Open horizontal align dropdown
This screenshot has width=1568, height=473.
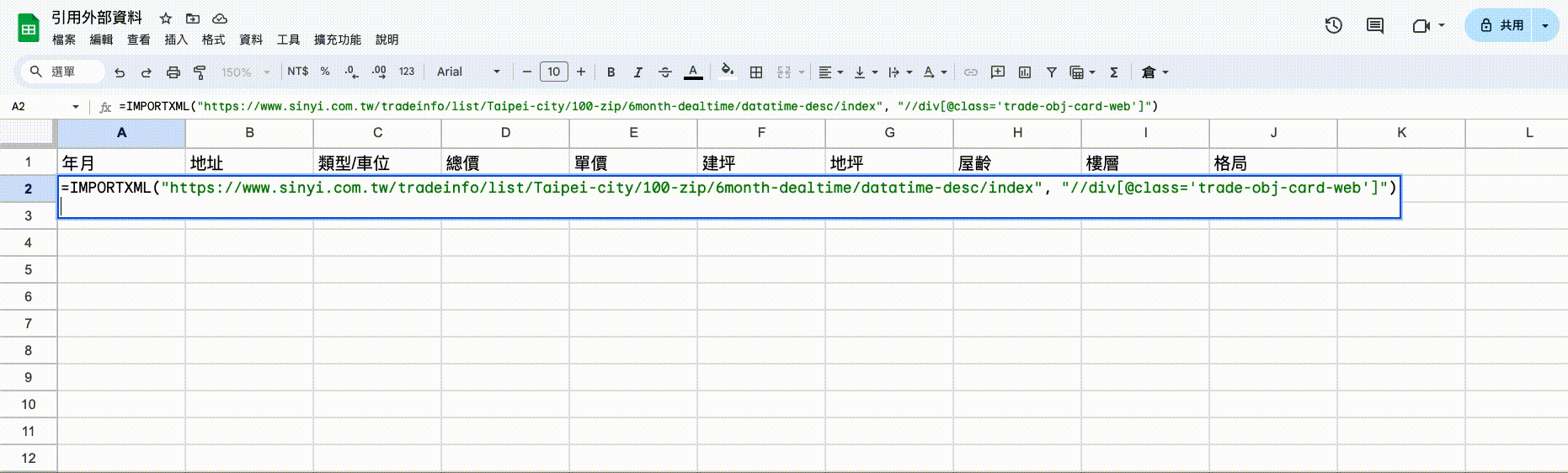[830, 72]
